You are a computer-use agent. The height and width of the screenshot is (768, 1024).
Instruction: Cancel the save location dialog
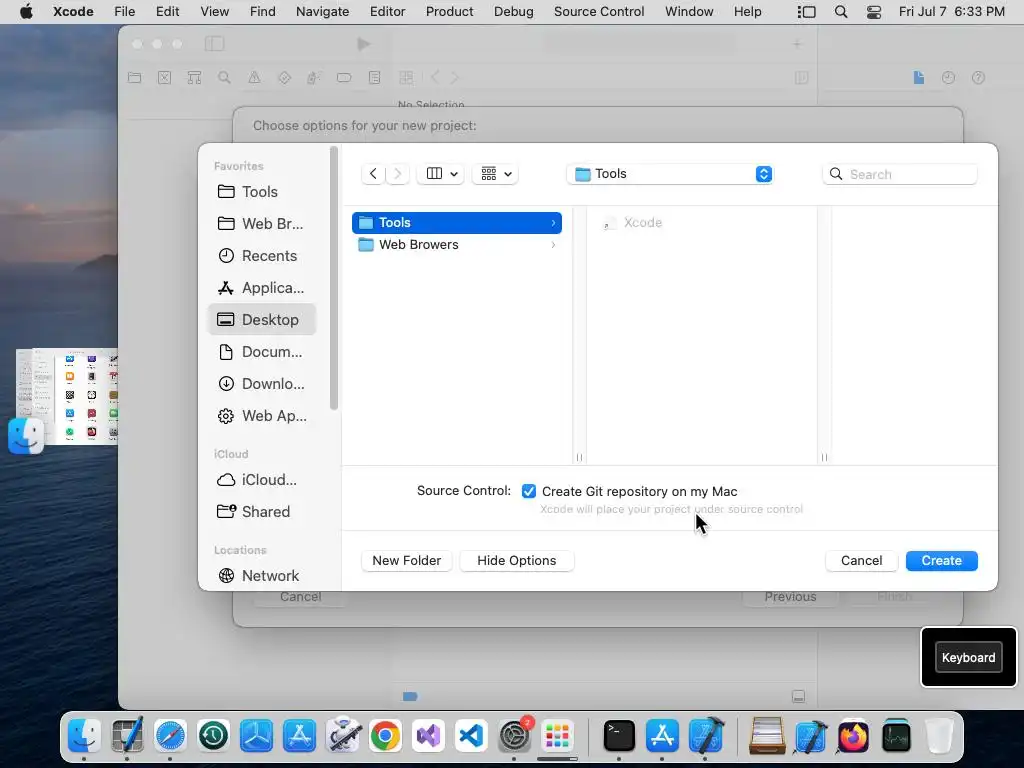[861, 560]
